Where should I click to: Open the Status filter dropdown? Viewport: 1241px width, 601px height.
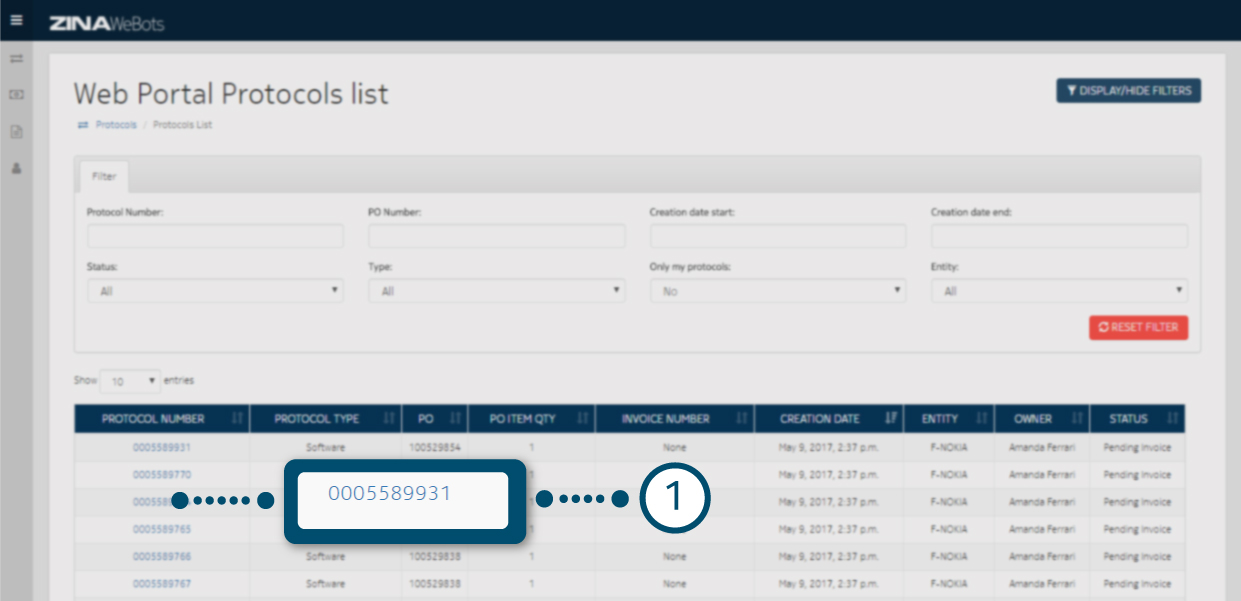(215, 291)
